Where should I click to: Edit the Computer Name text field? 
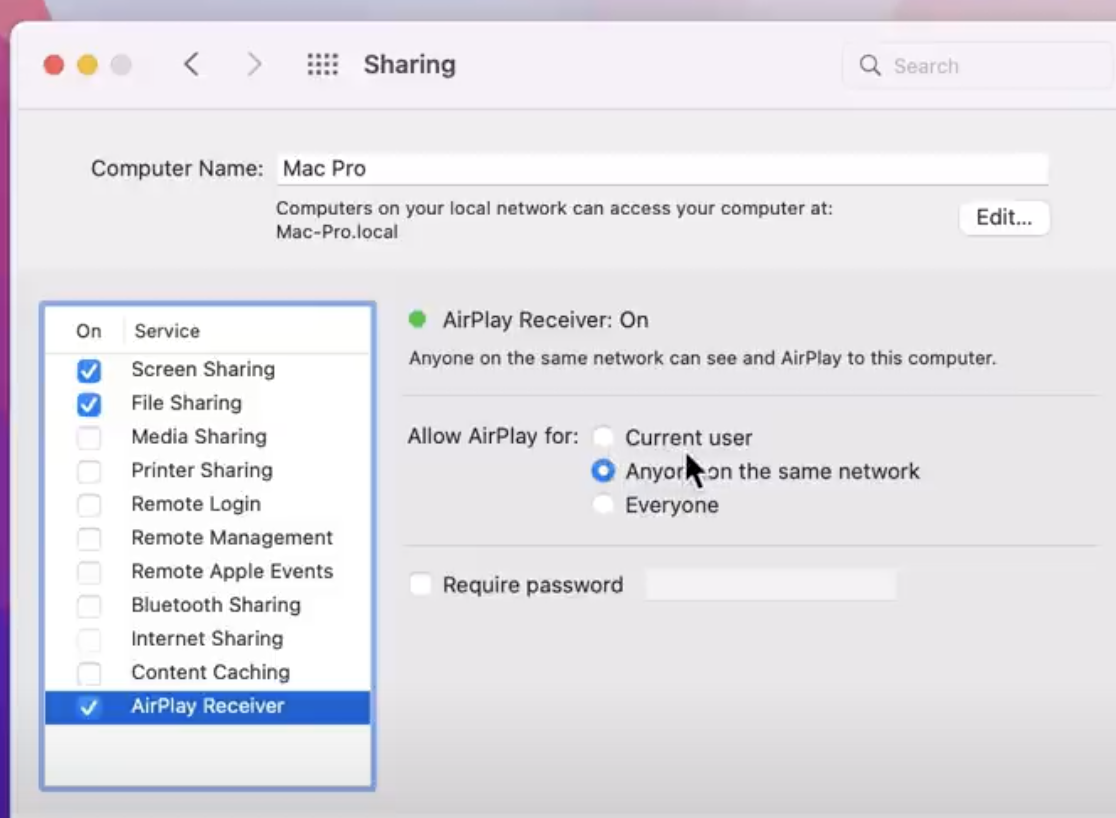662,169
